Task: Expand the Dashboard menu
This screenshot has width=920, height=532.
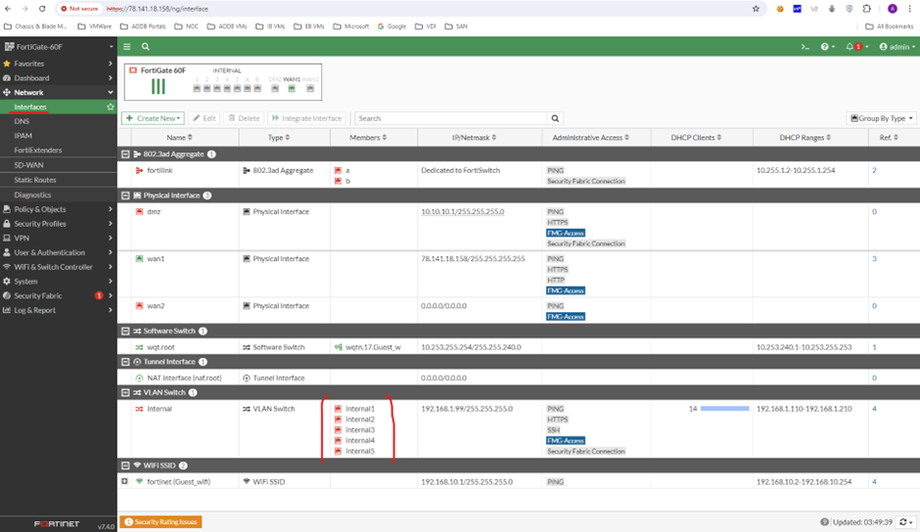Action: pyautogui.click(x=58, y=78)
